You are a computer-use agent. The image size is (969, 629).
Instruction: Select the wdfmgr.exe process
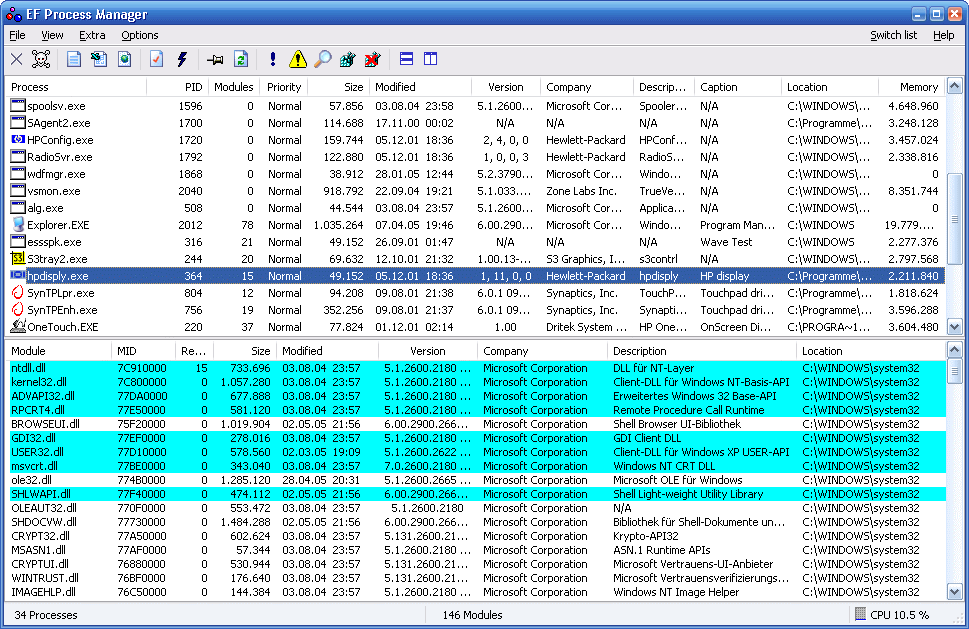tap(476, 174)
